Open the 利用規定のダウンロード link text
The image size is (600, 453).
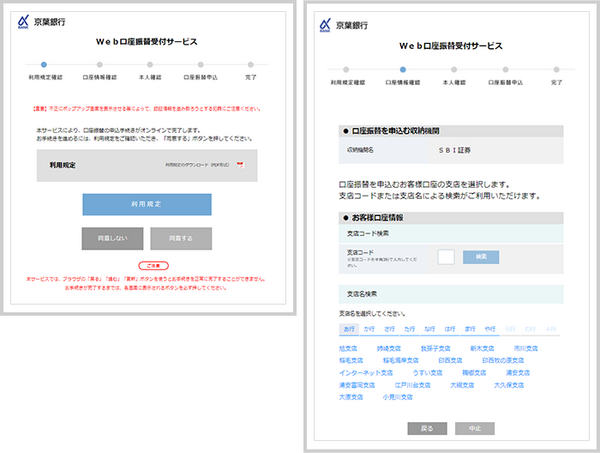tap(197, 165)
